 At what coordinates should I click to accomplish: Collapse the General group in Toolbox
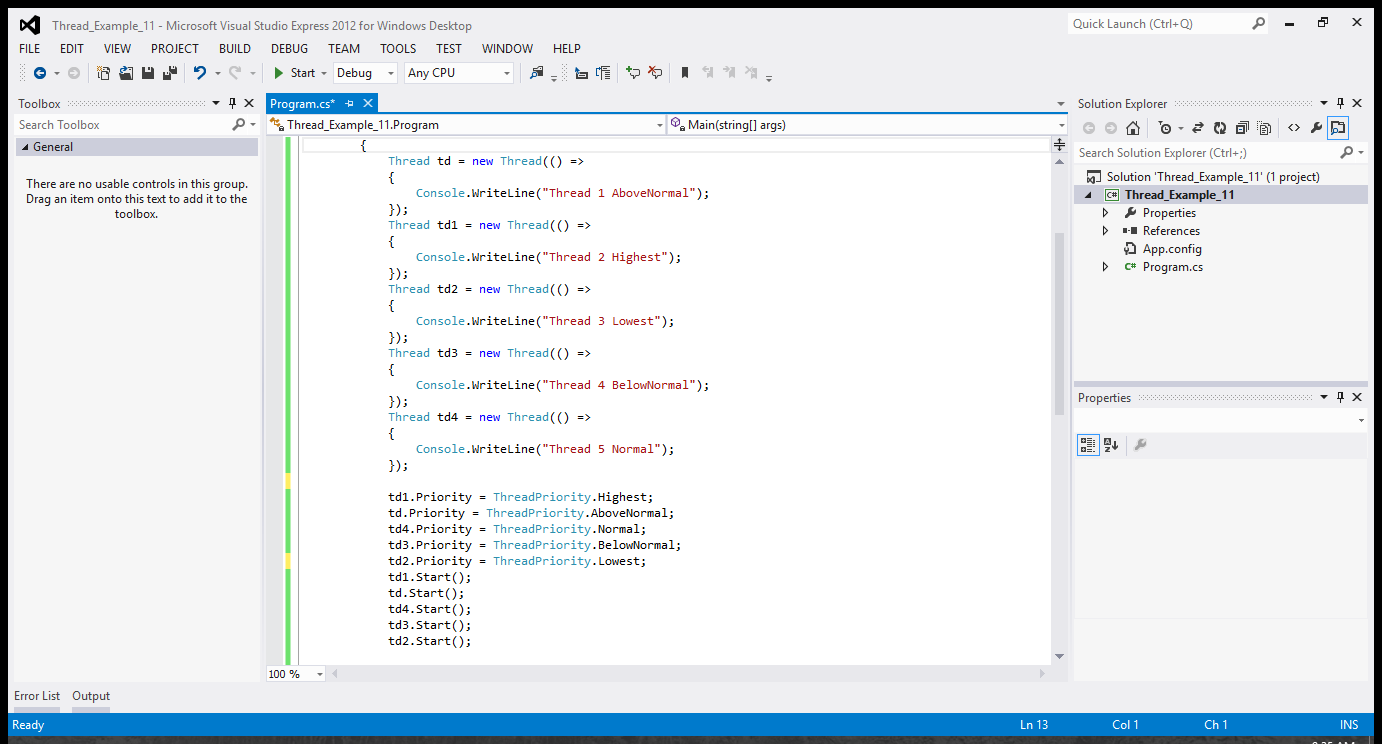click(24, 147)
